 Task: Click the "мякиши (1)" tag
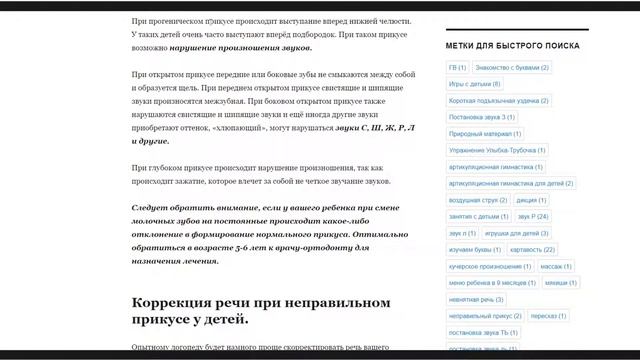click(561, 282)
